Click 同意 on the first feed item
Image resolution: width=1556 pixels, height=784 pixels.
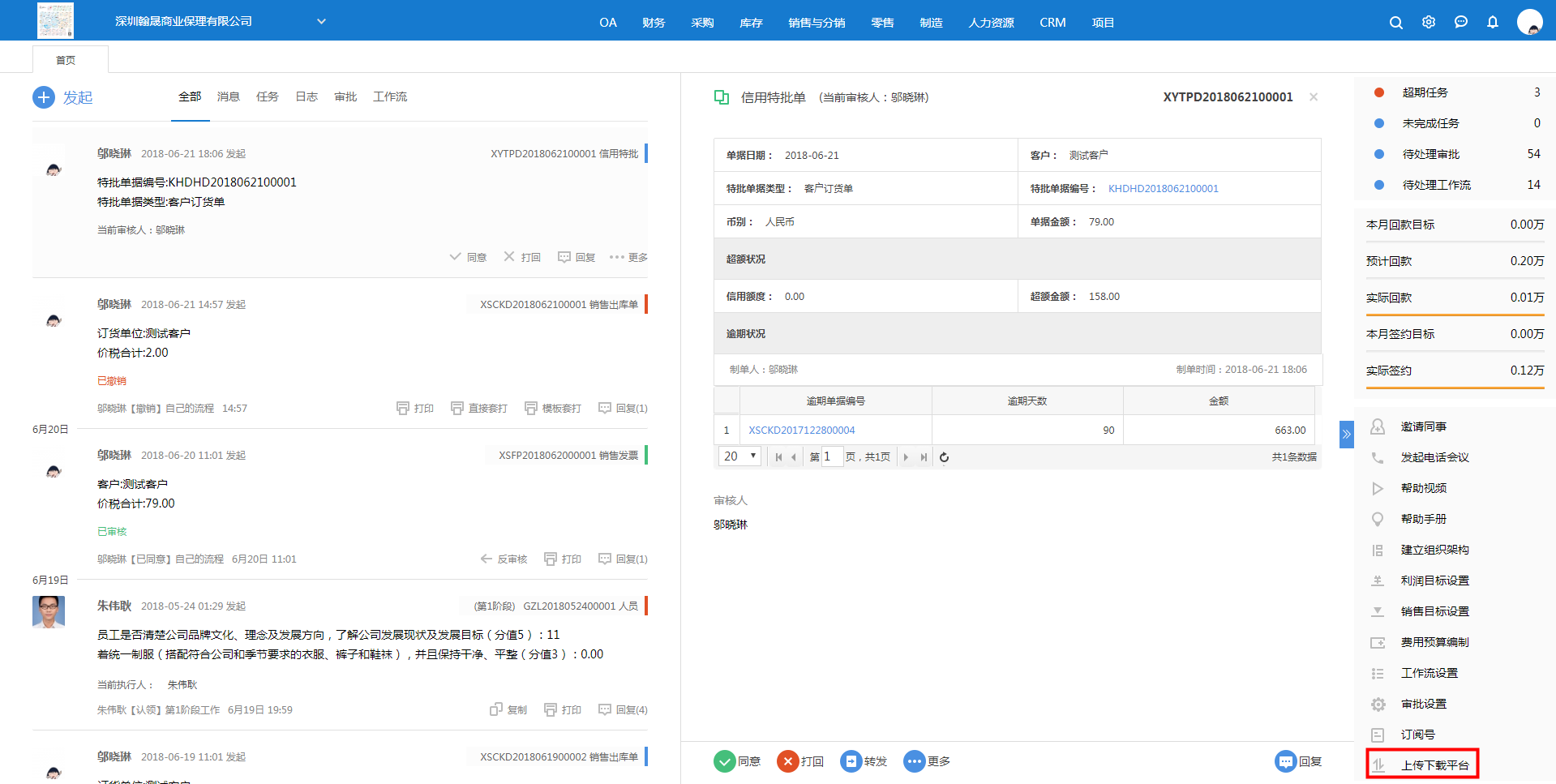[468, 257]
